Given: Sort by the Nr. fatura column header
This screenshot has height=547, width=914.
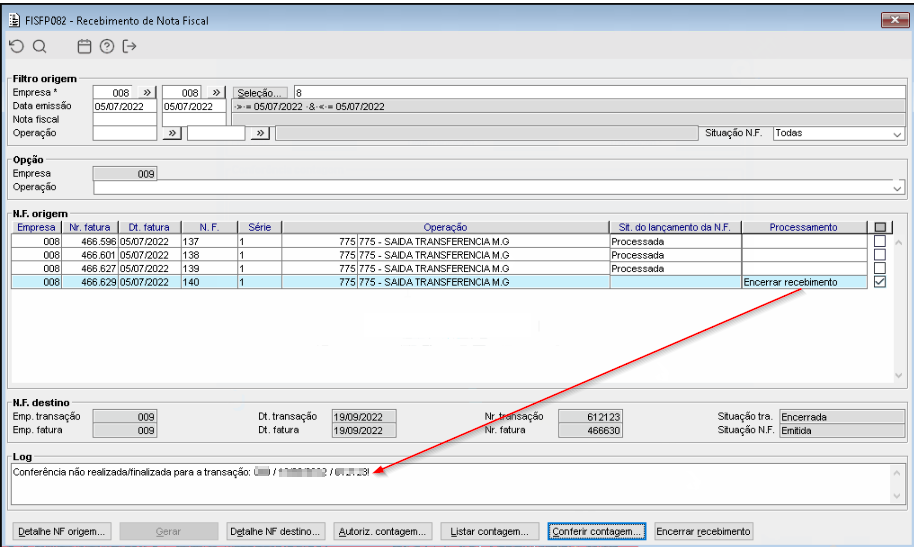Looking at the screenshot, I should pos(90,227).
